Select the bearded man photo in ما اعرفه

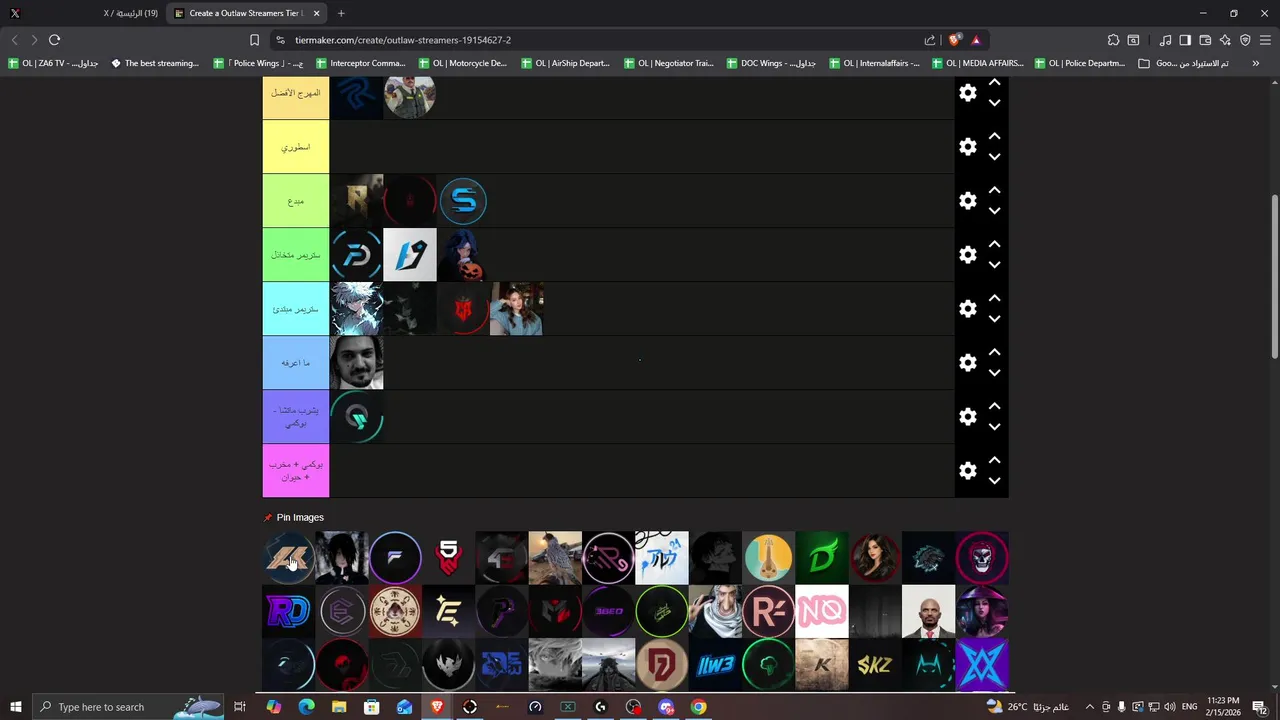(356, 363)
